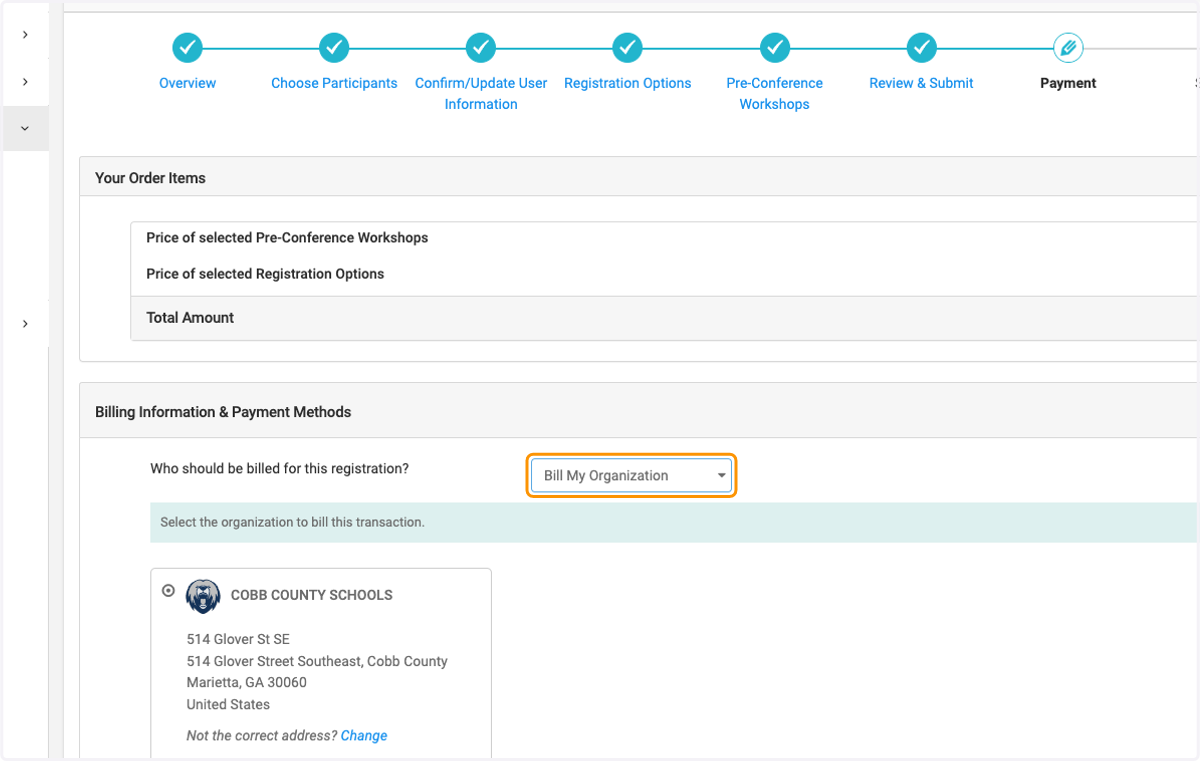The height and width of the screenshot is (761, 1200).
Task: Click 'Who should be billed' question label
Action: [x=279, y=468]
